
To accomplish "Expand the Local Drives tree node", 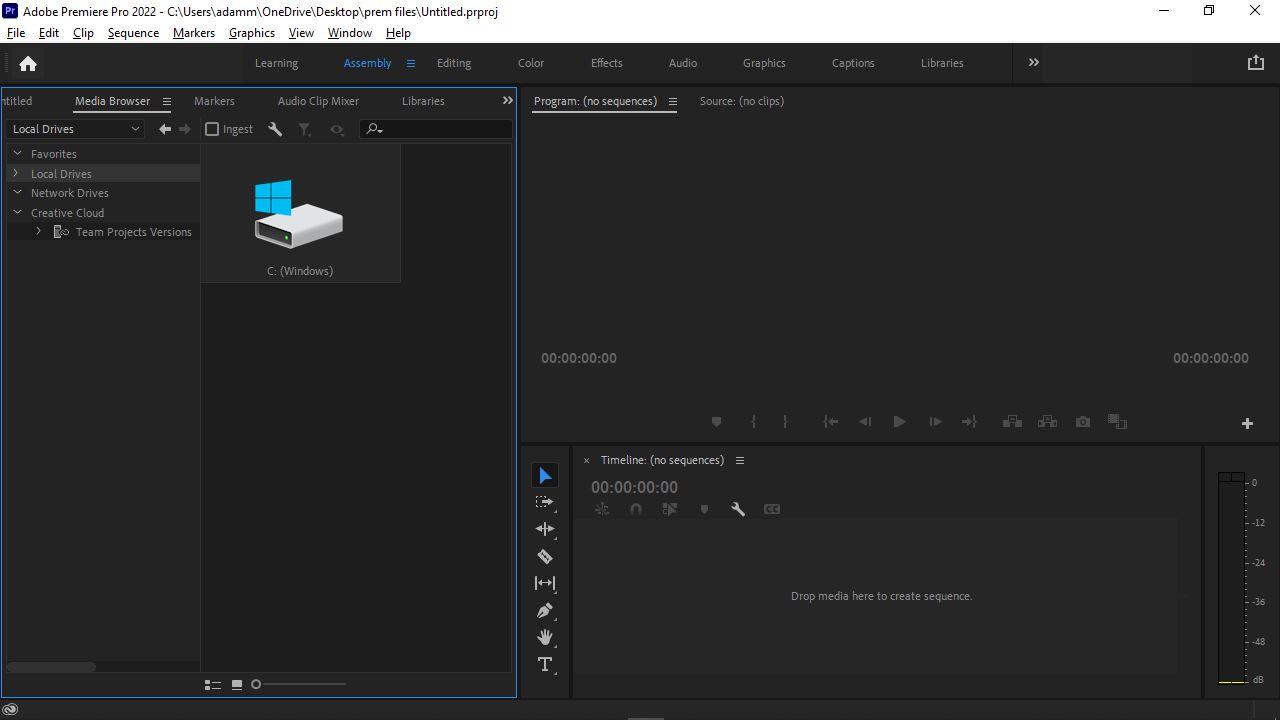I will (x=15, y=174).
